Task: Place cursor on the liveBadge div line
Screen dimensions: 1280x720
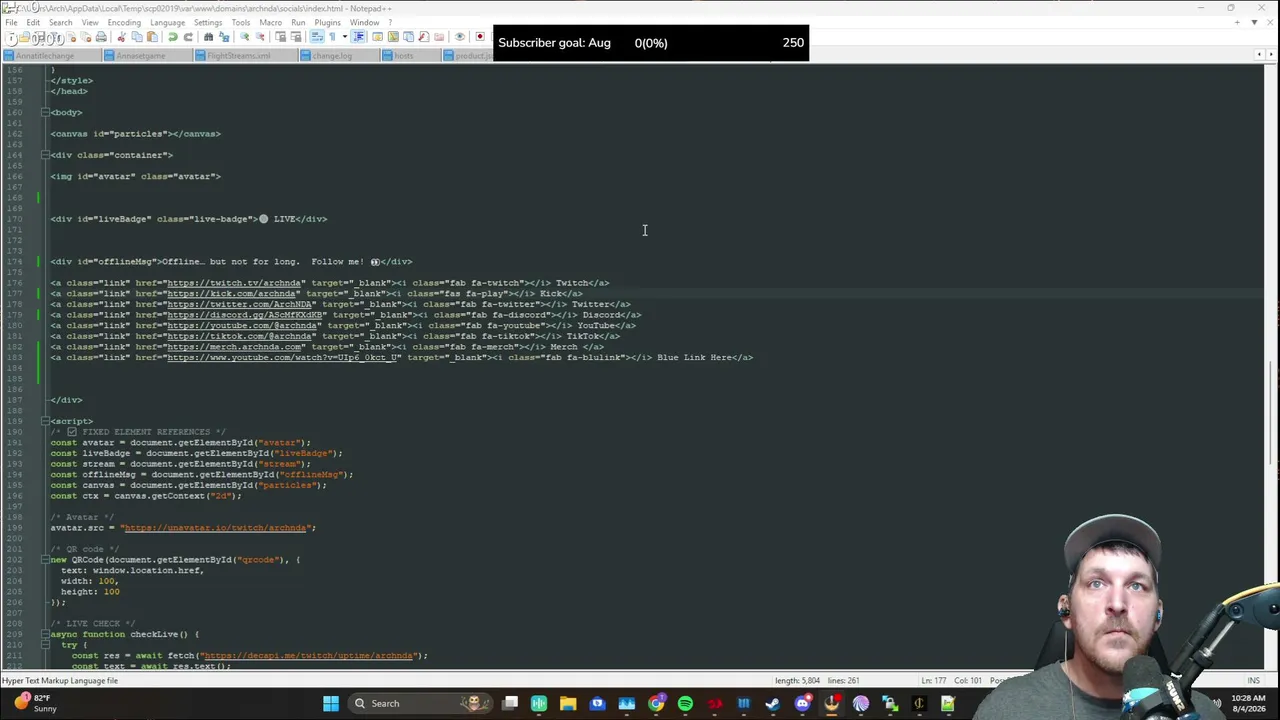Action: tap(189, 219)
